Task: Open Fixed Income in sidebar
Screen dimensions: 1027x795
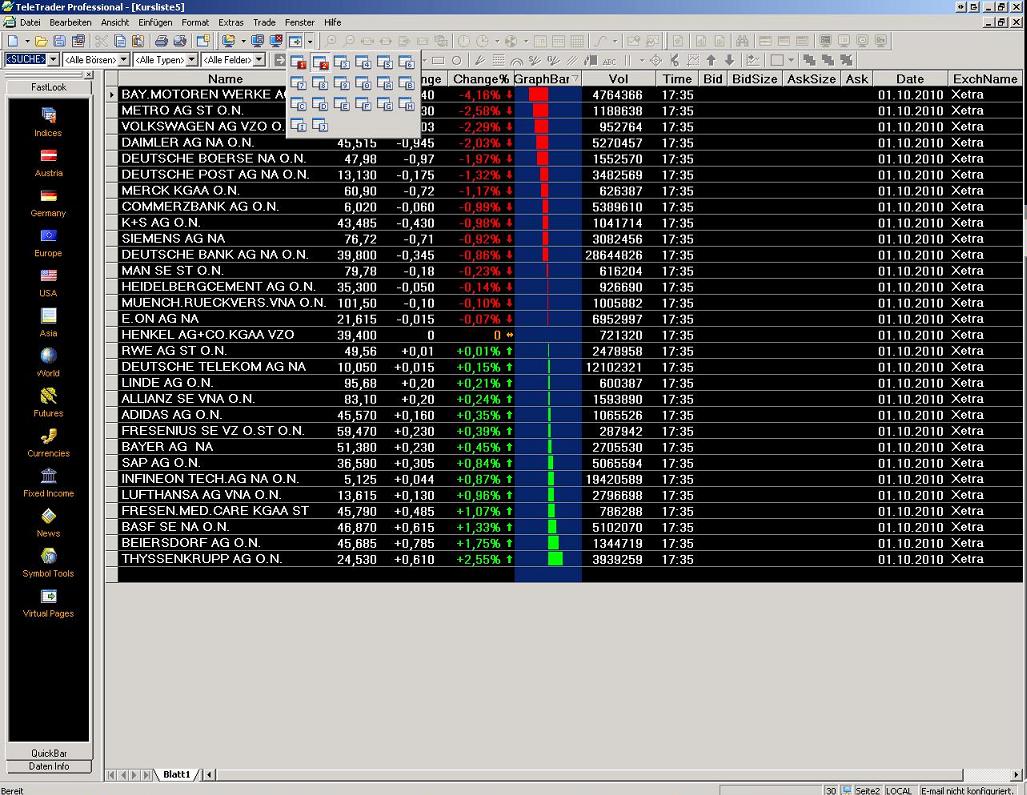Action: (48, 475)
